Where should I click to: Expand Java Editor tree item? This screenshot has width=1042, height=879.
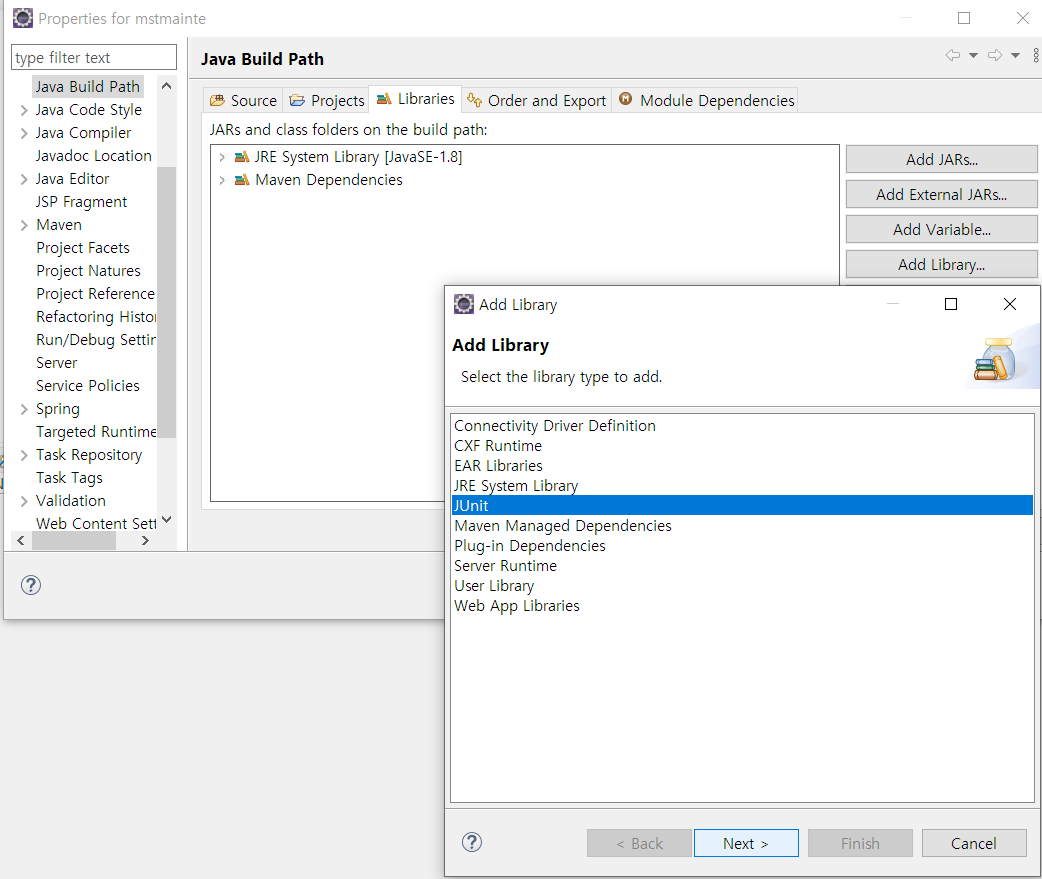[x=24, y=179]
